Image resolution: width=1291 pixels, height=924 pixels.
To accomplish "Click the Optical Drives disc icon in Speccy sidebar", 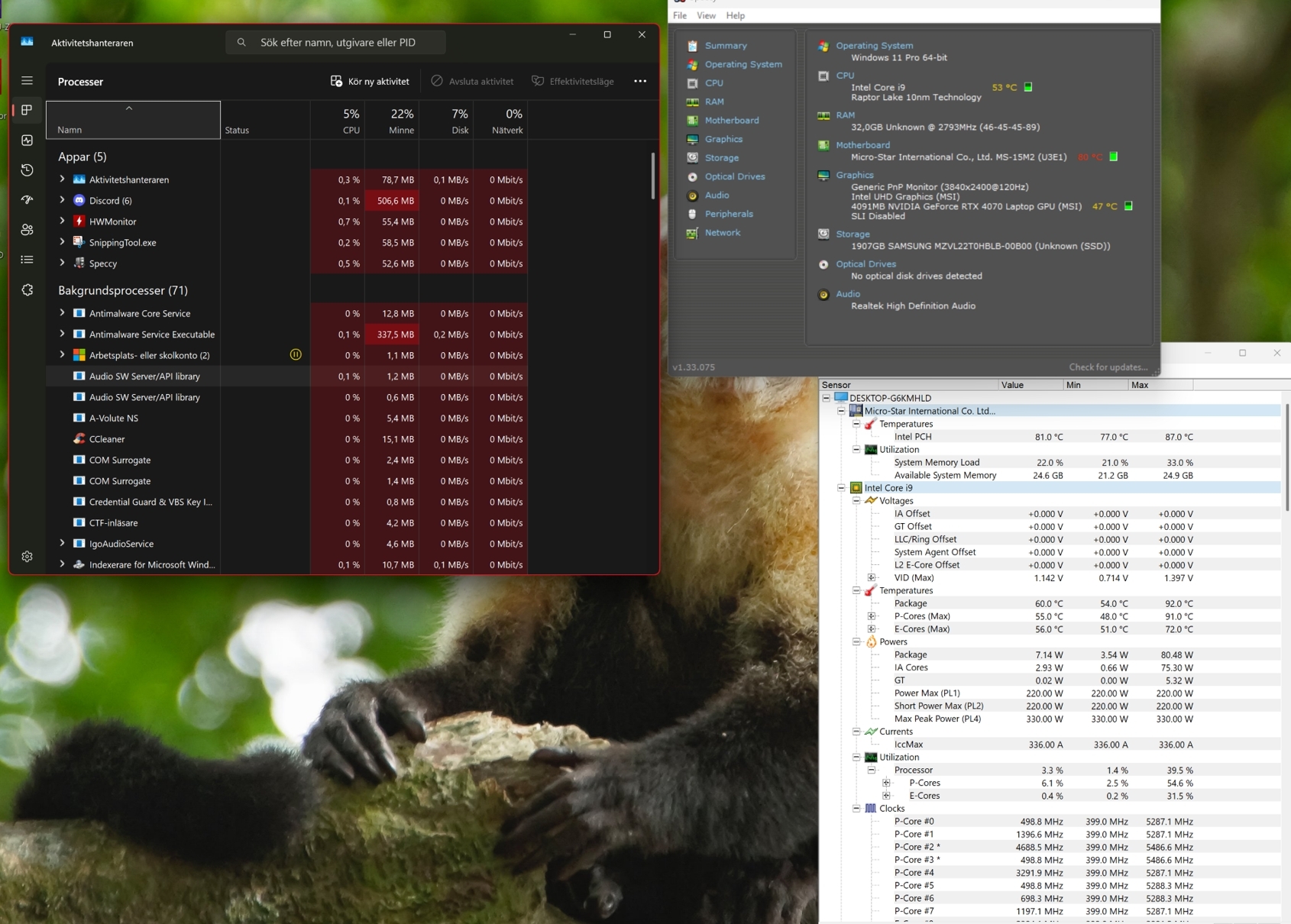I will pyautogui.click(x=692, y=176).
